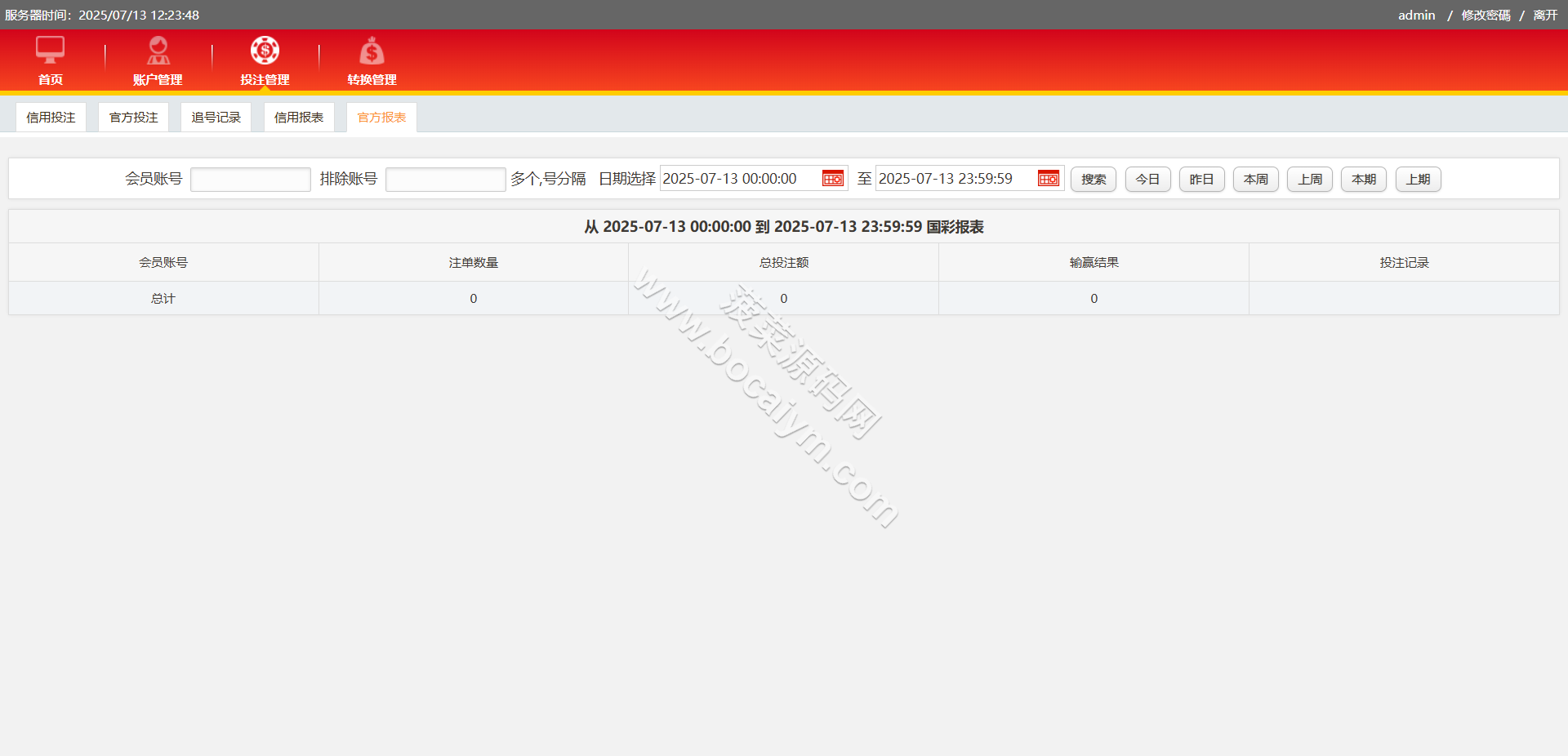Filter report by 上周
Screen dimensions: 1568x756
pos(1310,179)
